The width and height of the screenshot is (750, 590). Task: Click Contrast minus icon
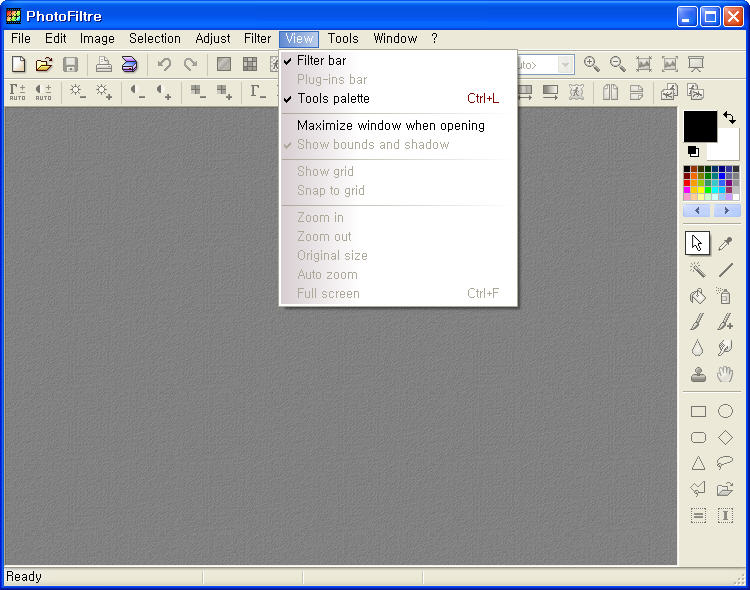(138, 91)
